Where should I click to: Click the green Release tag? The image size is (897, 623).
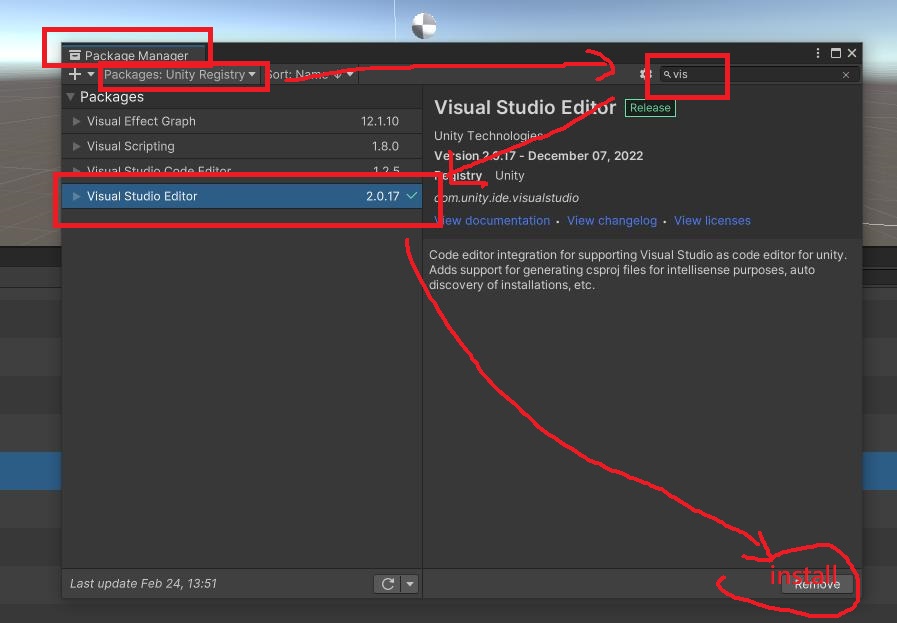click(650, 108)
